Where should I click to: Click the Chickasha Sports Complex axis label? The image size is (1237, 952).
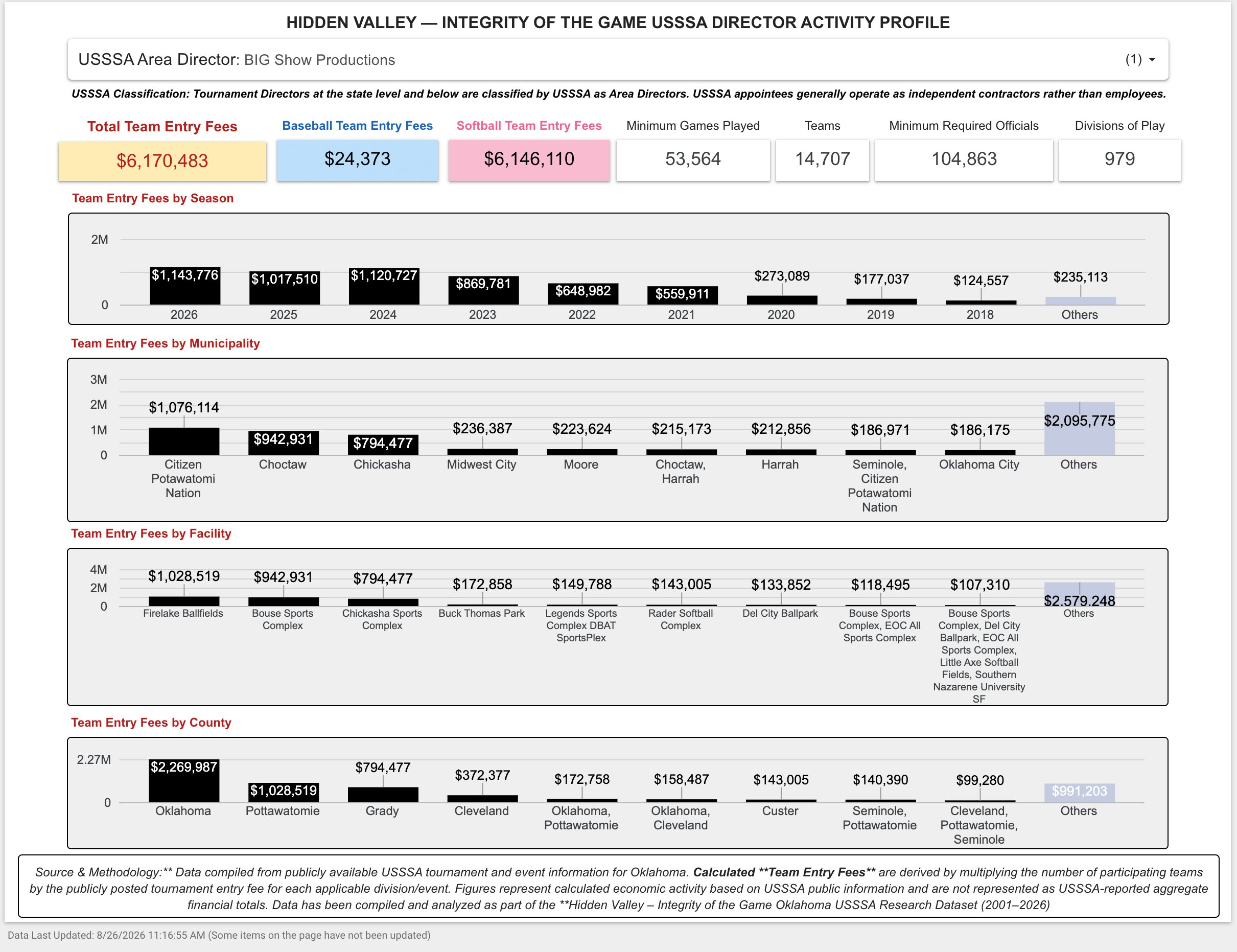point(382,619)
